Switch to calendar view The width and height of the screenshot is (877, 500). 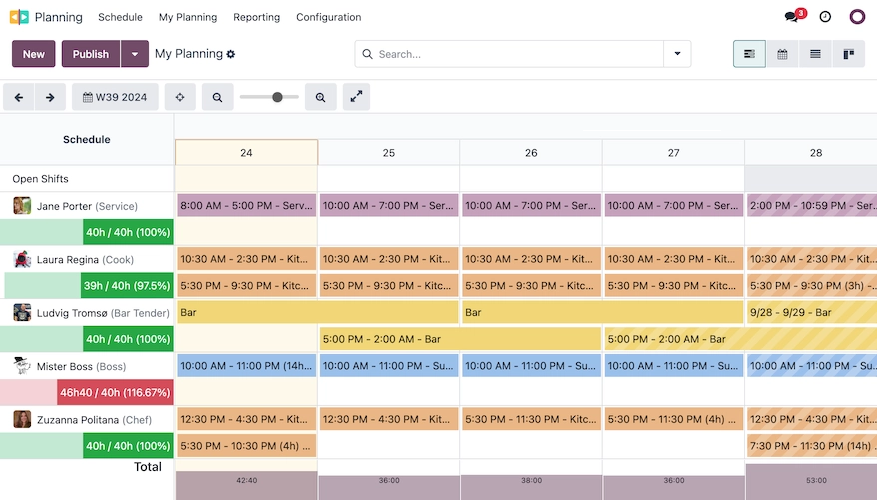pyautogui.click(x=782, y=54)
